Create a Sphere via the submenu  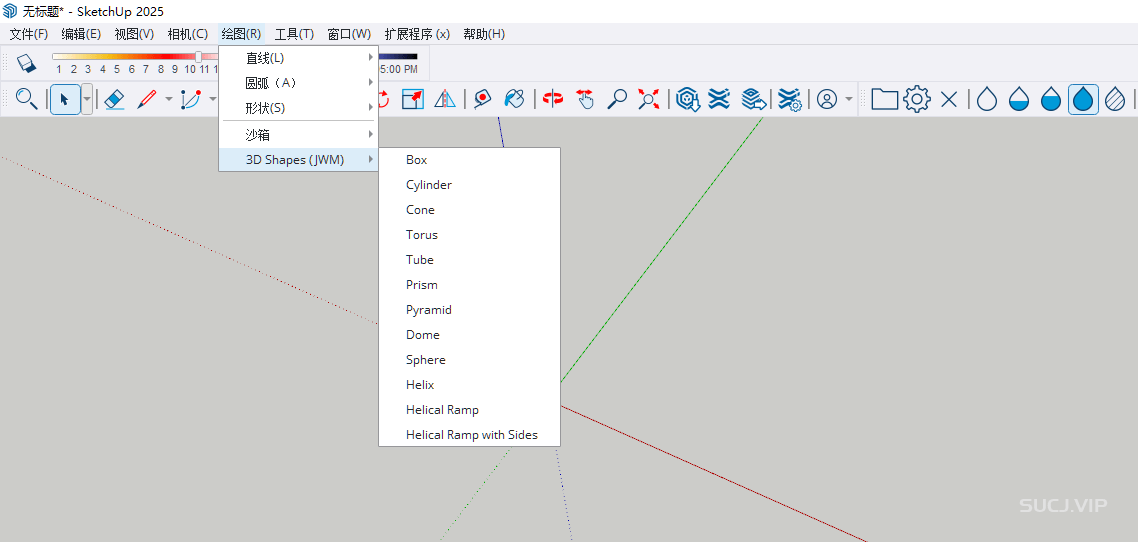(469, 360)
